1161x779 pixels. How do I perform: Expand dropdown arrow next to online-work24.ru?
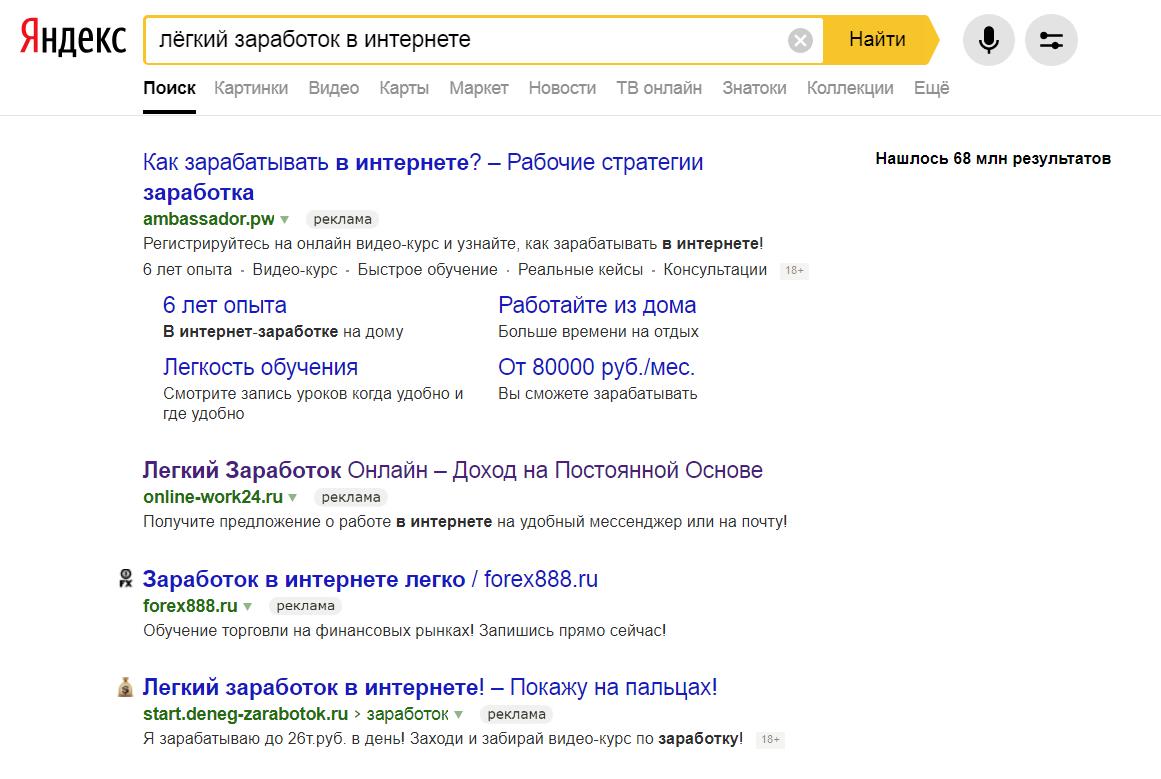(x=293, y=497)
